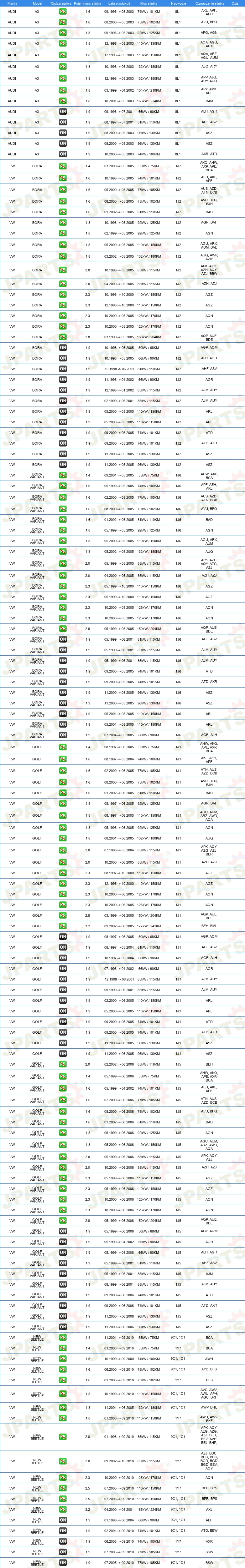The width and height of the screenshot is (245, 1568).
Task: Click the Moc silnika column header
Action: pyautogui.click(x=149, y=3)
